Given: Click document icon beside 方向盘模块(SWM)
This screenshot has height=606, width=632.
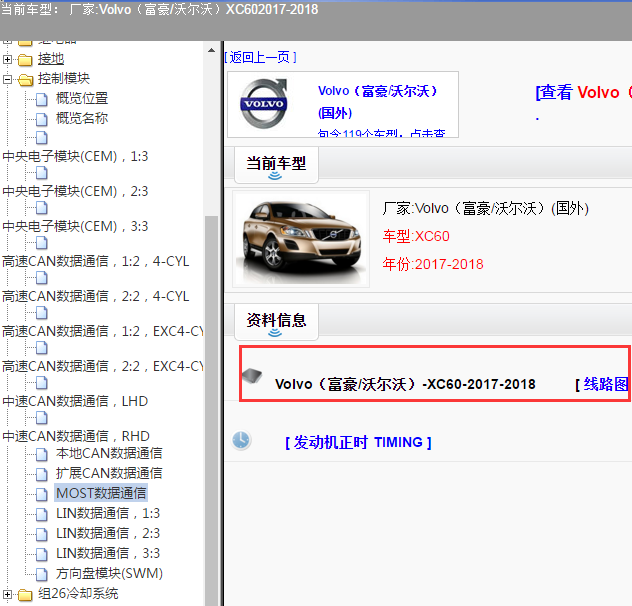Looking at the screenshot, I should 42,574.
